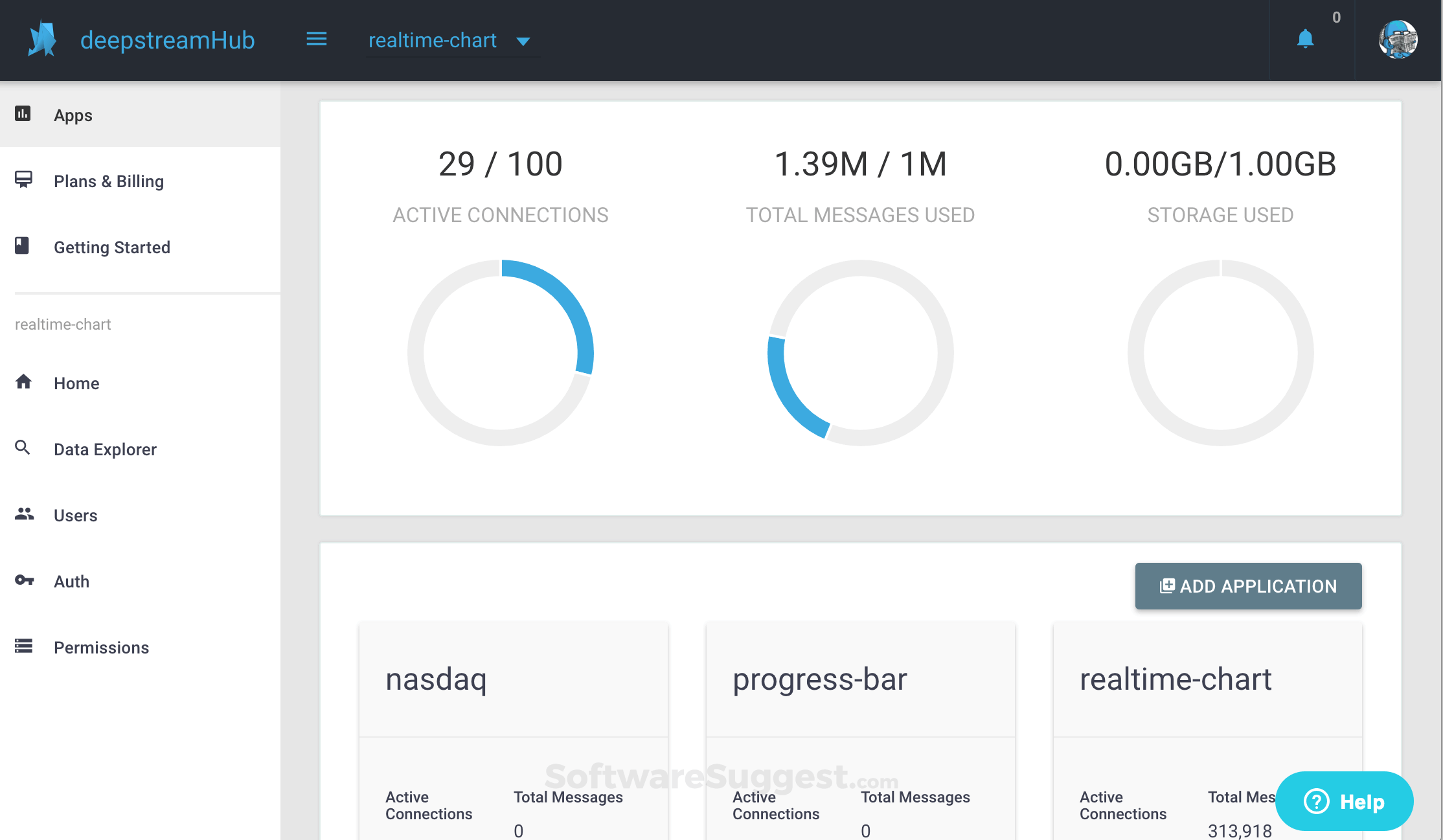Click the deepstreamHub bird logo icon

42,39
